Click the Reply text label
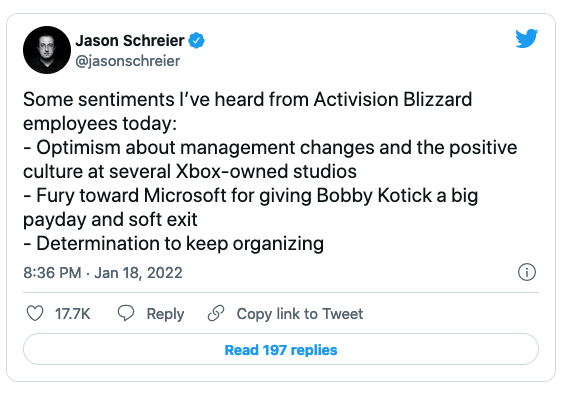 pos(165,314)
